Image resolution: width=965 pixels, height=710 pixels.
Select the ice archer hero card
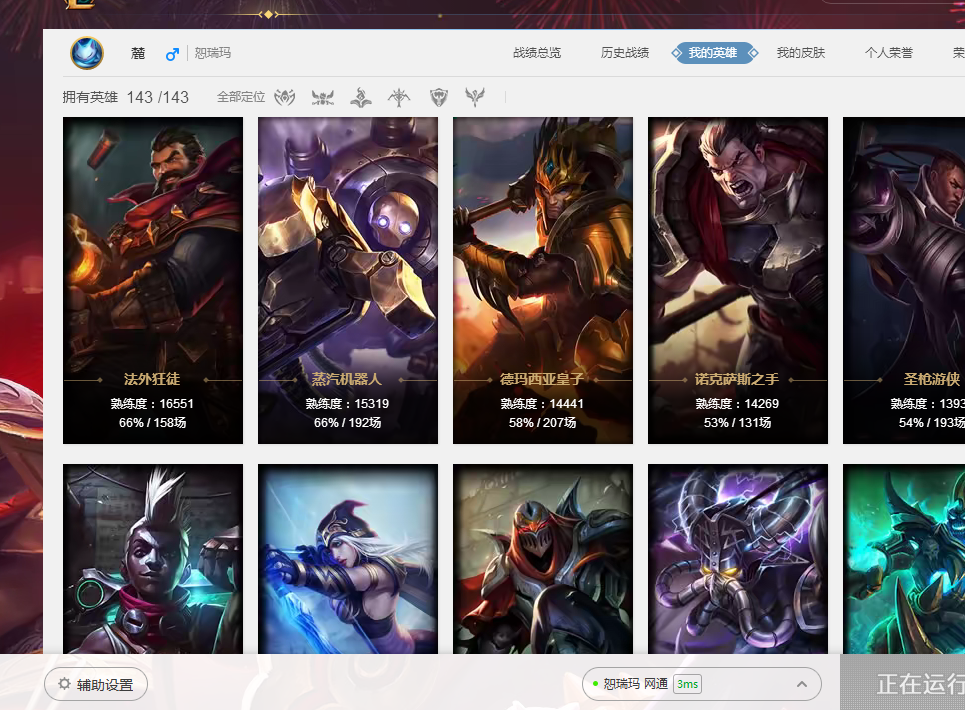(x=348, y=559)
